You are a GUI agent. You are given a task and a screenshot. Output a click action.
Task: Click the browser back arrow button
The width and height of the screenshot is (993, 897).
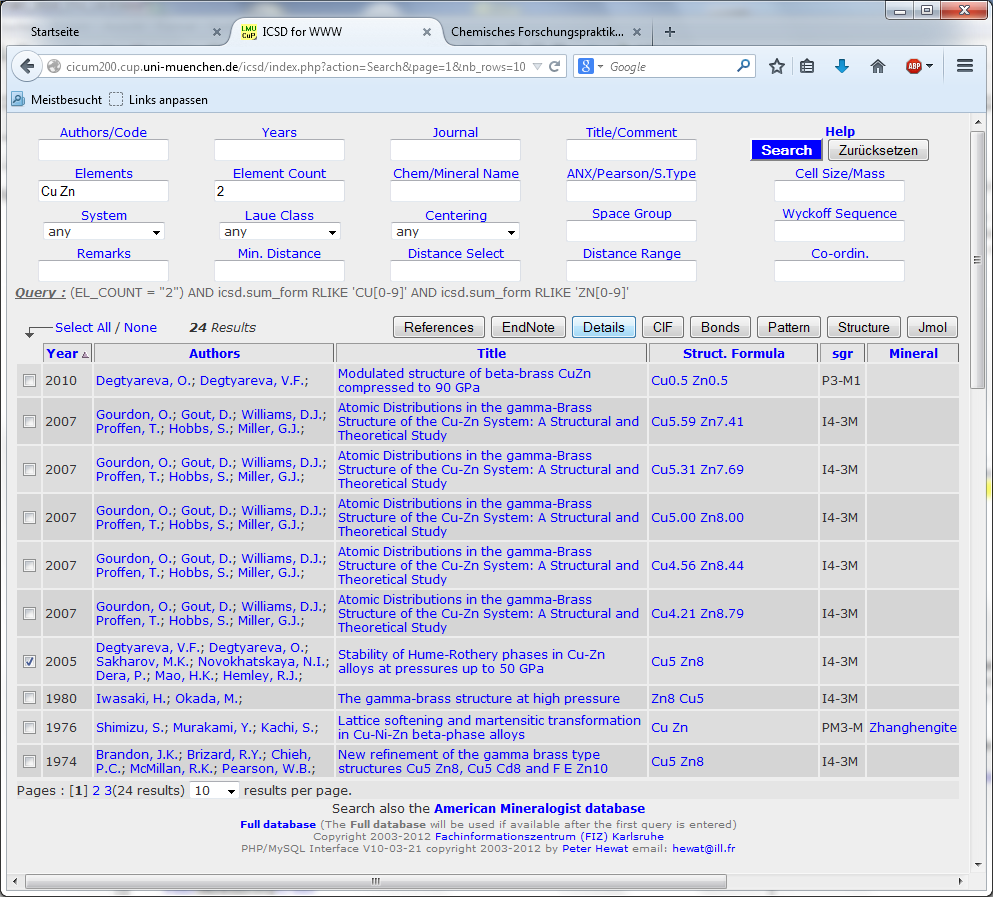(x=28, y=67)
